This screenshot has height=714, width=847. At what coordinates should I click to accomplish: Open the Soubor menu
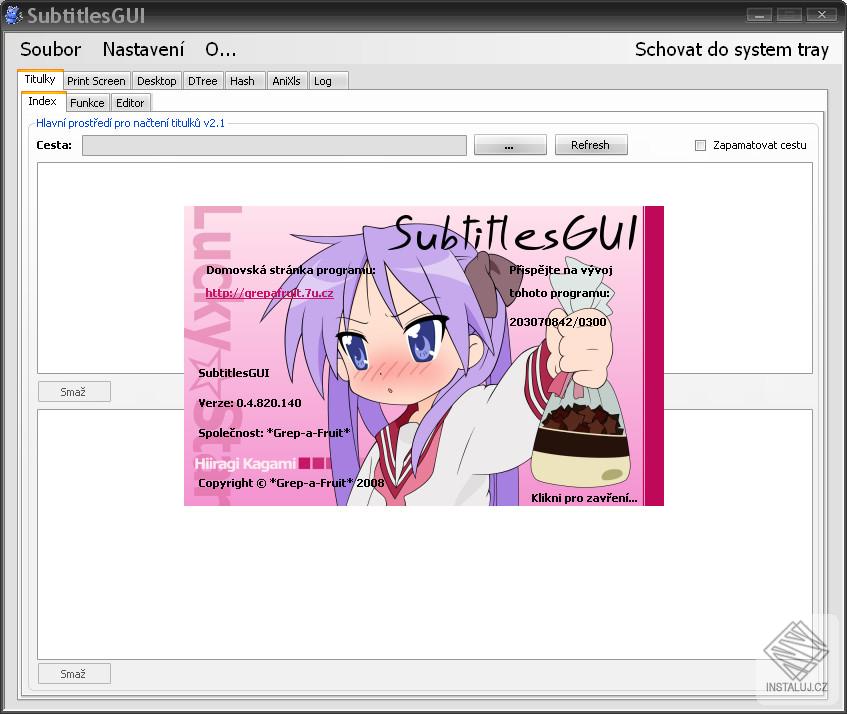(x=49, y=48)
